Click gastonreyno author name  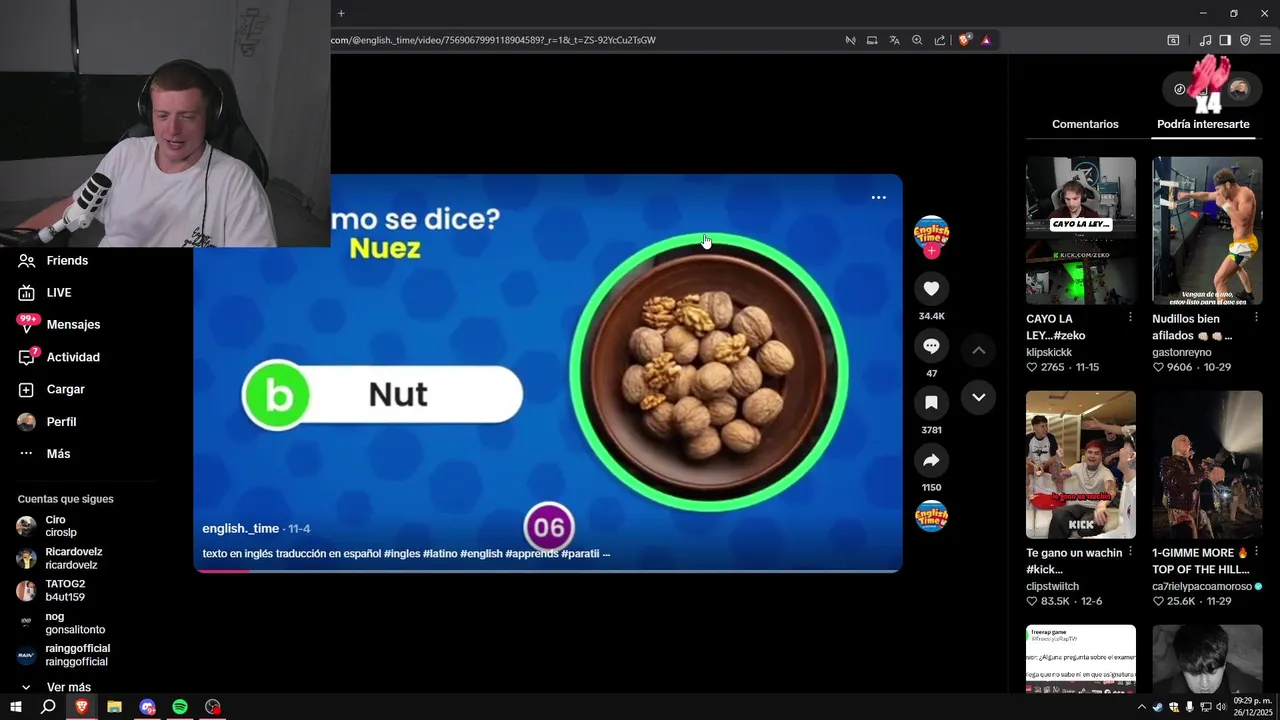pyautogui.click(x=1182, y=353)
